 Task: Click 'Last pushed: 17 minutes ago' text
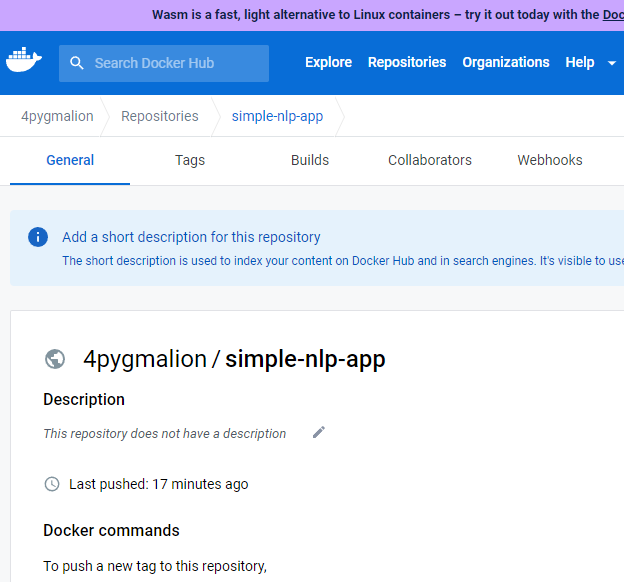pyautogui.click(x=158, y=484)
